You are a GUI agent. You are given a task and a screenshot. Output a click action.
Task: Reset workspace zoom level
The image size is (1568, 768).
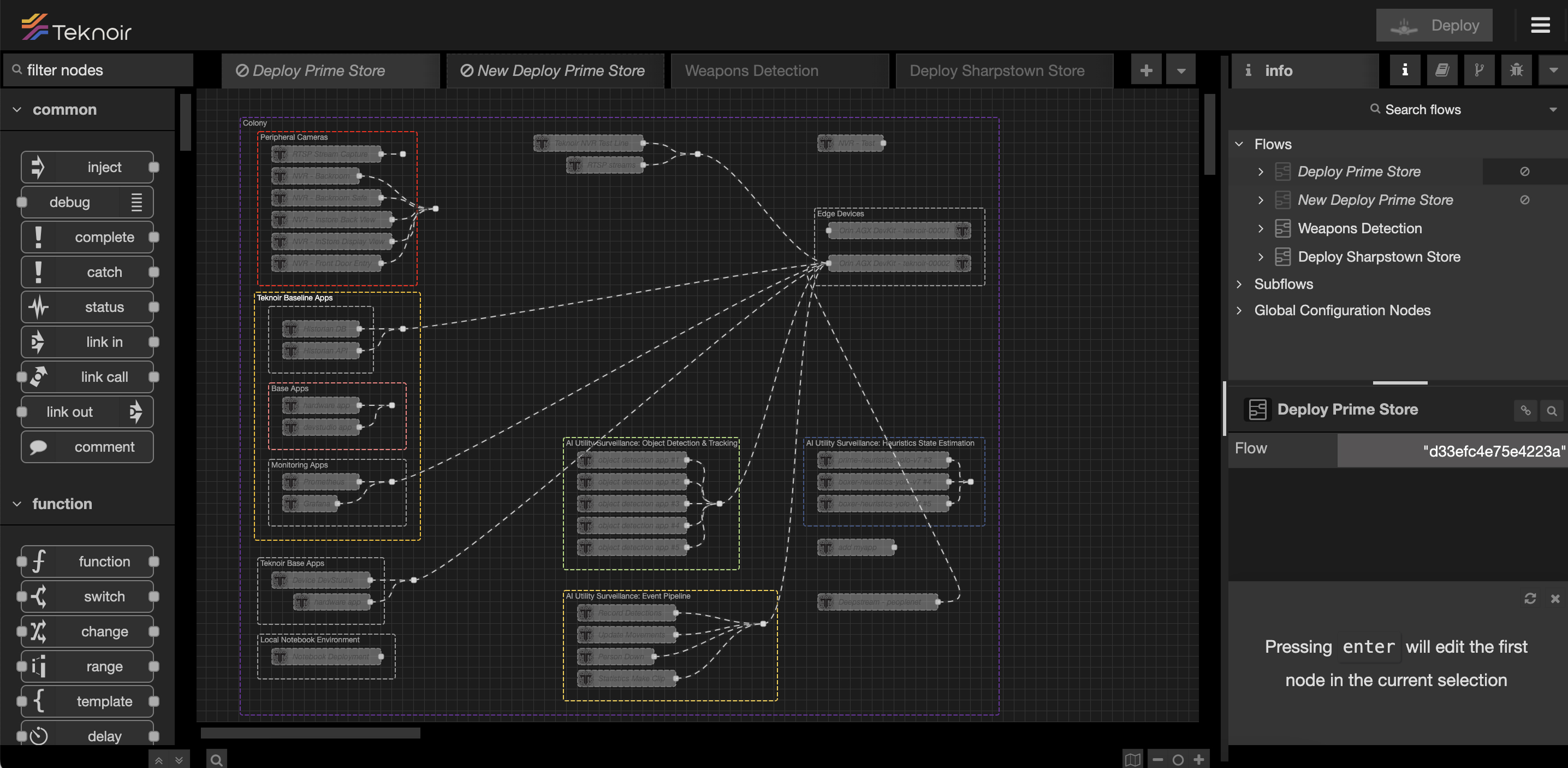point(1178,759)
